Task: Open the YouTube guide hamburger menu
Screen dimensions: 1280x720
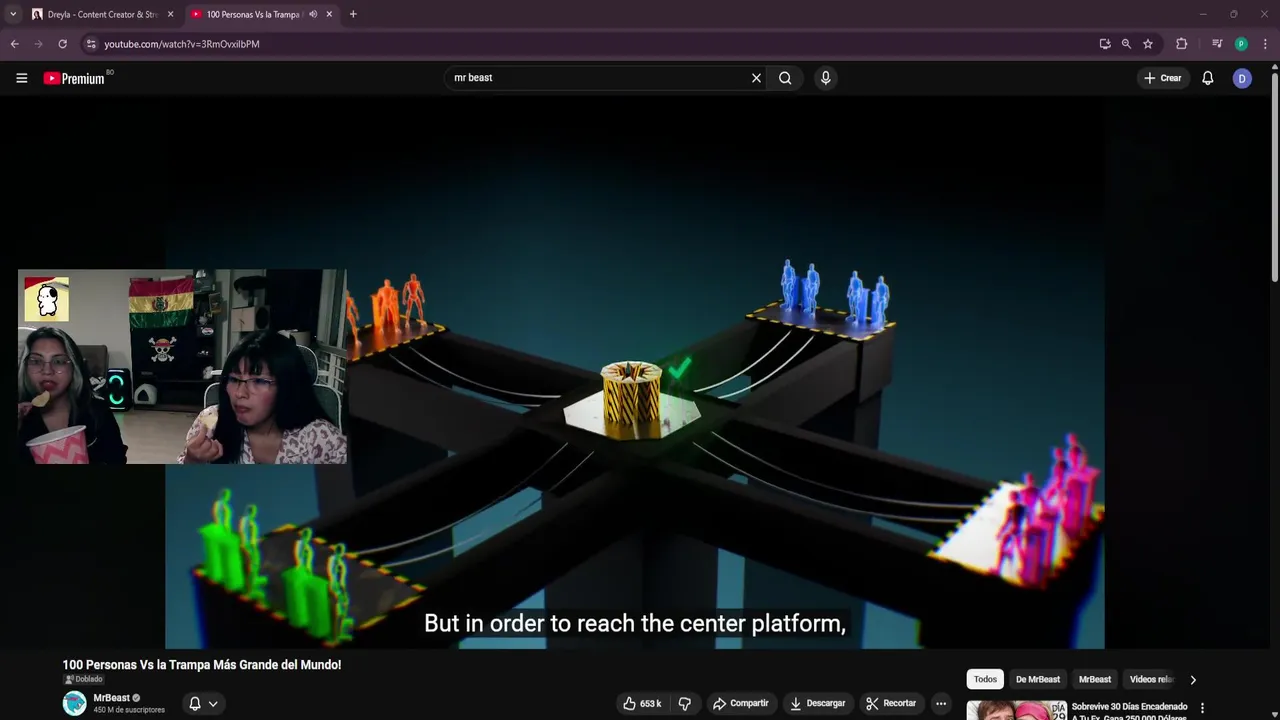Action: (21, 78)
